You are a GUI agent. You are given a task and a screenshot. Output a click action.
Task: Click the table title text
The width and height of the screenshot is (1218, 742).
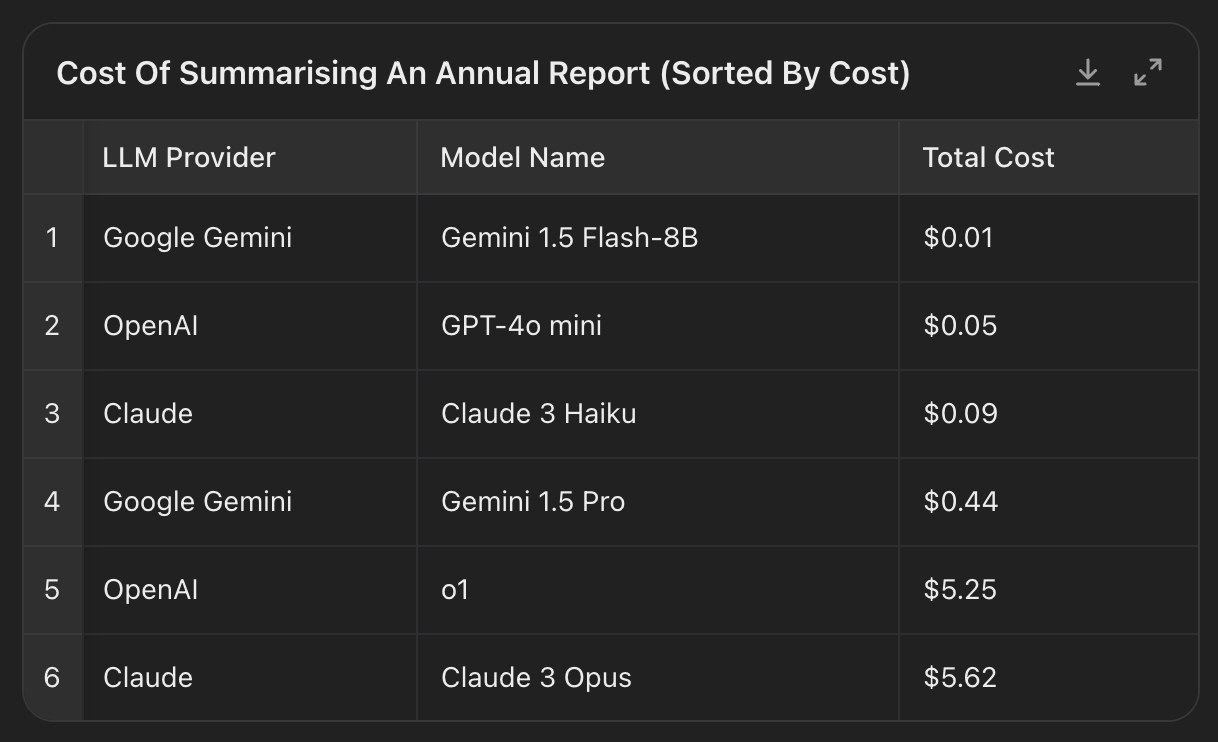point(483,73)
